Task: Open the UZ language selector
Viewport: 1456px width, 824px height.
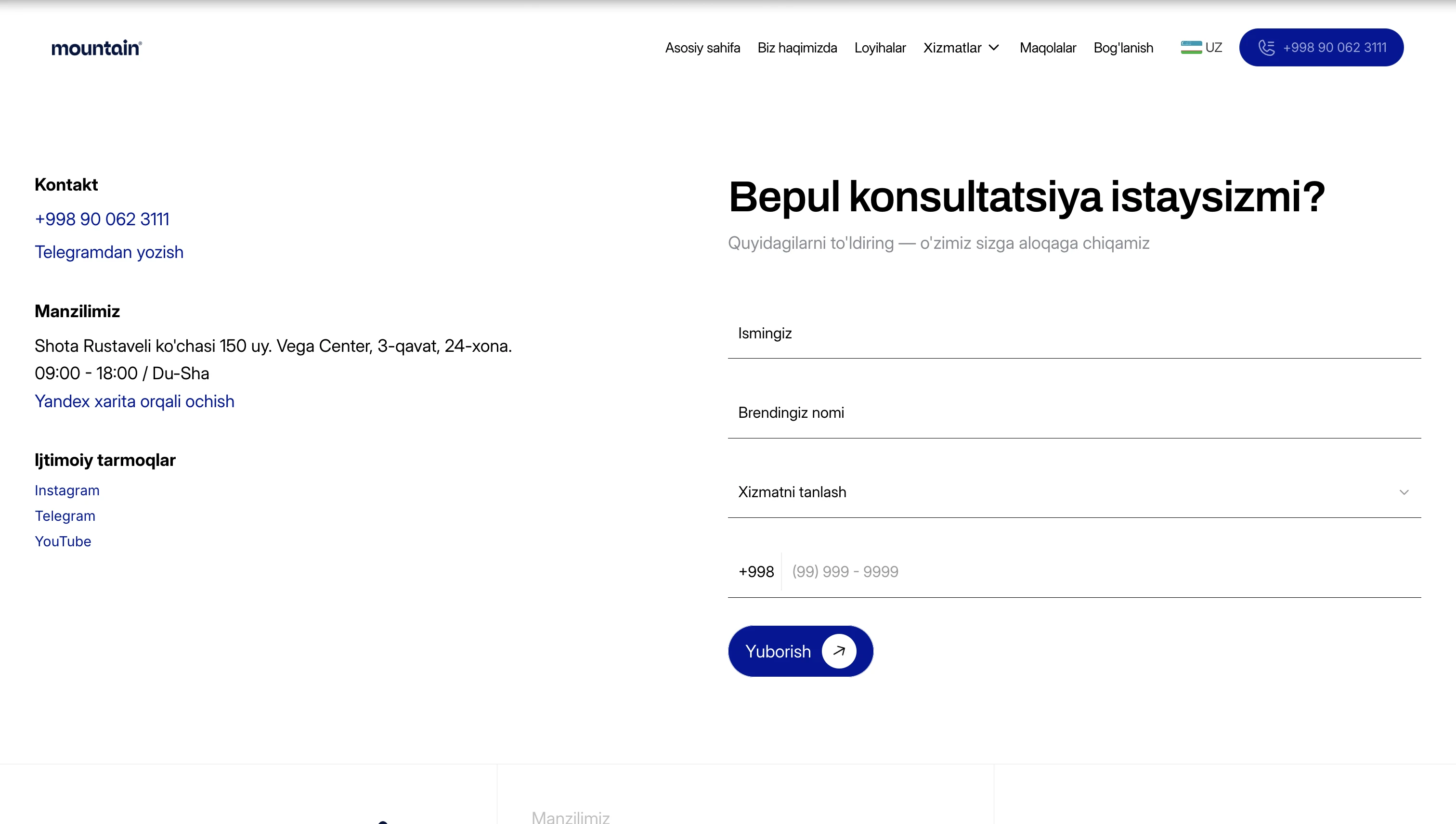Action: 1201,48
